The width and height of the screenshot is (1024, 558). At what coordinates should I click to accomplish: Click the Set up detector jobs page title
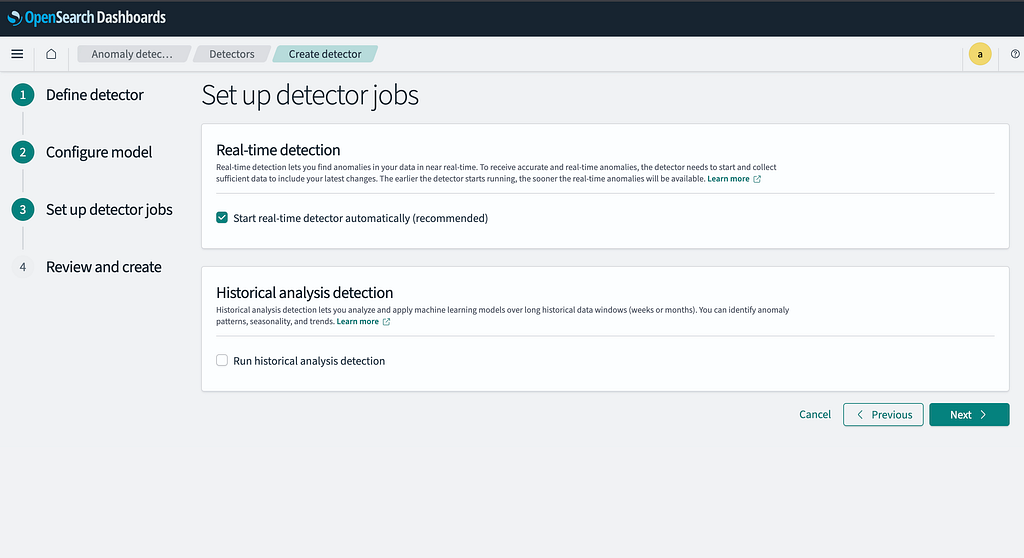310,95
